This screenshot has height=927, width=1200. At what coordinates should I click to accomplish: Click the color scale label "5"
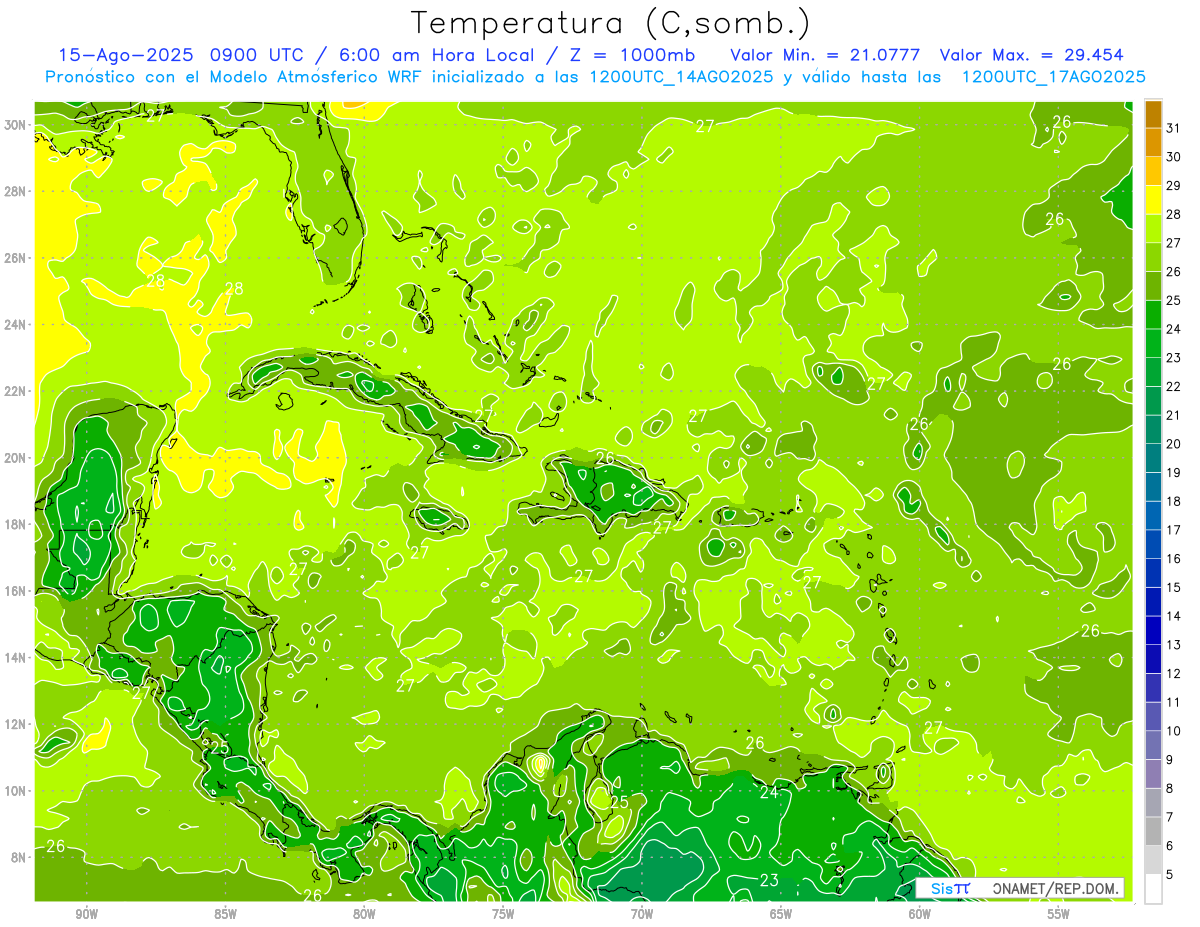[x=1169, y=874]
